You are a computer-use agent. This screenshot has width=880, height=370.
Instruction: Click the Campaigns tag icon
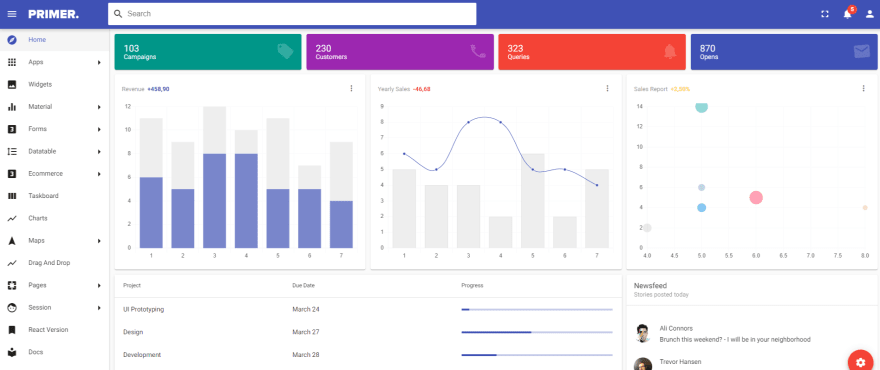pyautogui.click(x=285, y=52)
